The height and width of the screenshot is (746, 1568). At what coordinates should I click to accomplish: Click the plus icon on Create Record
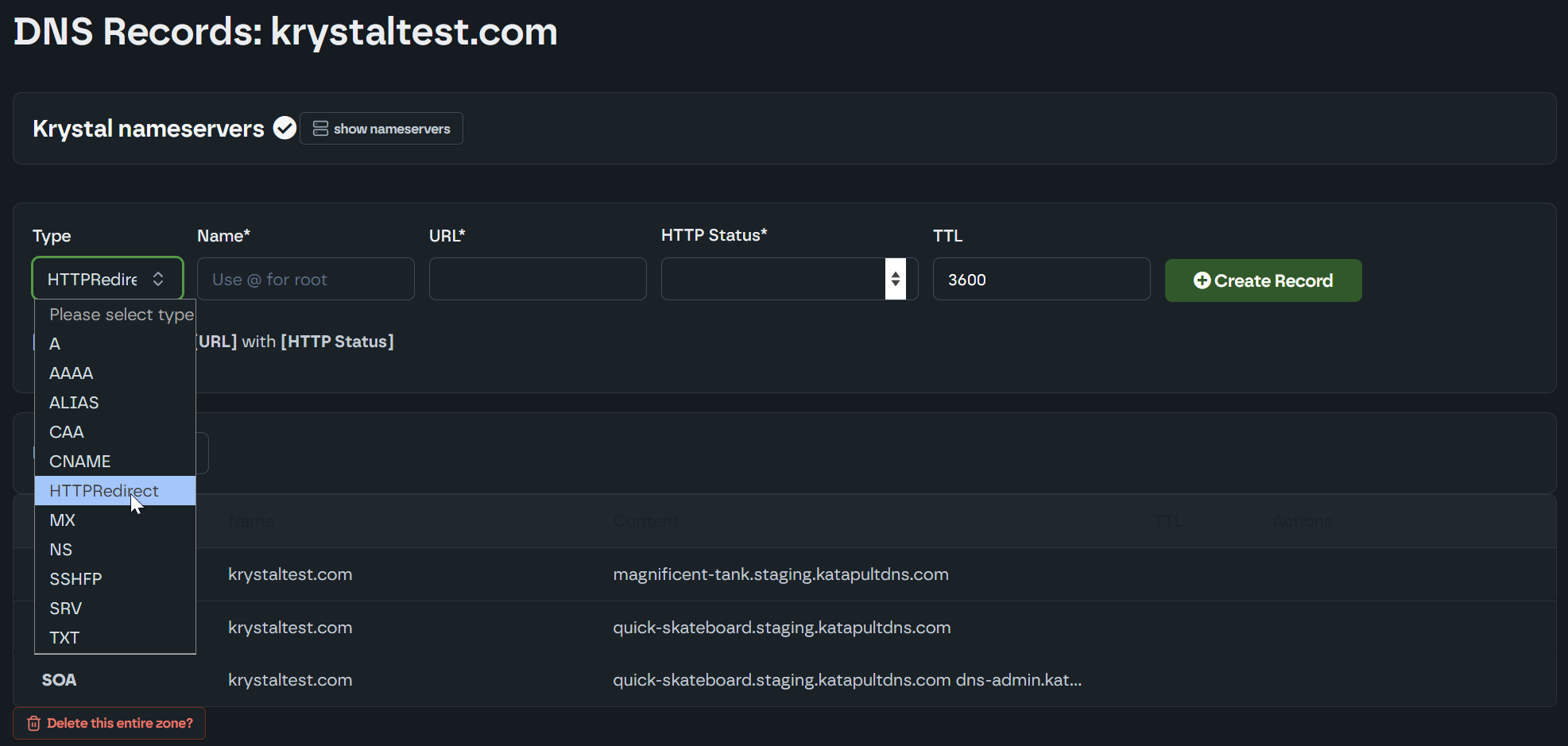1202,280
